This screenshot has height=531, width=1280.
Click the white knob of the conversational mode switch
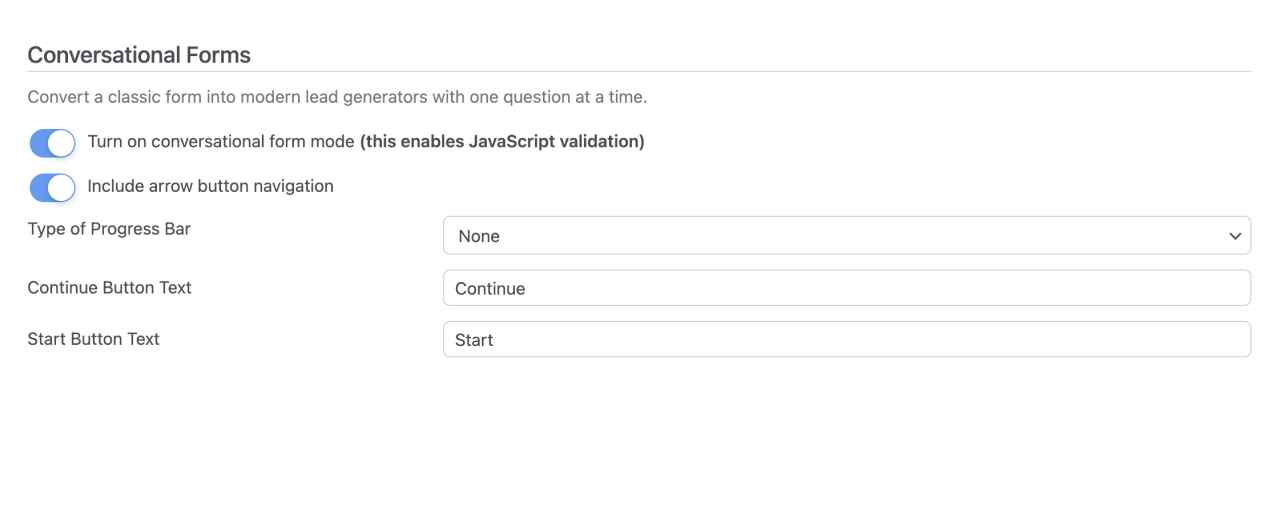click(x=62, y=143)
